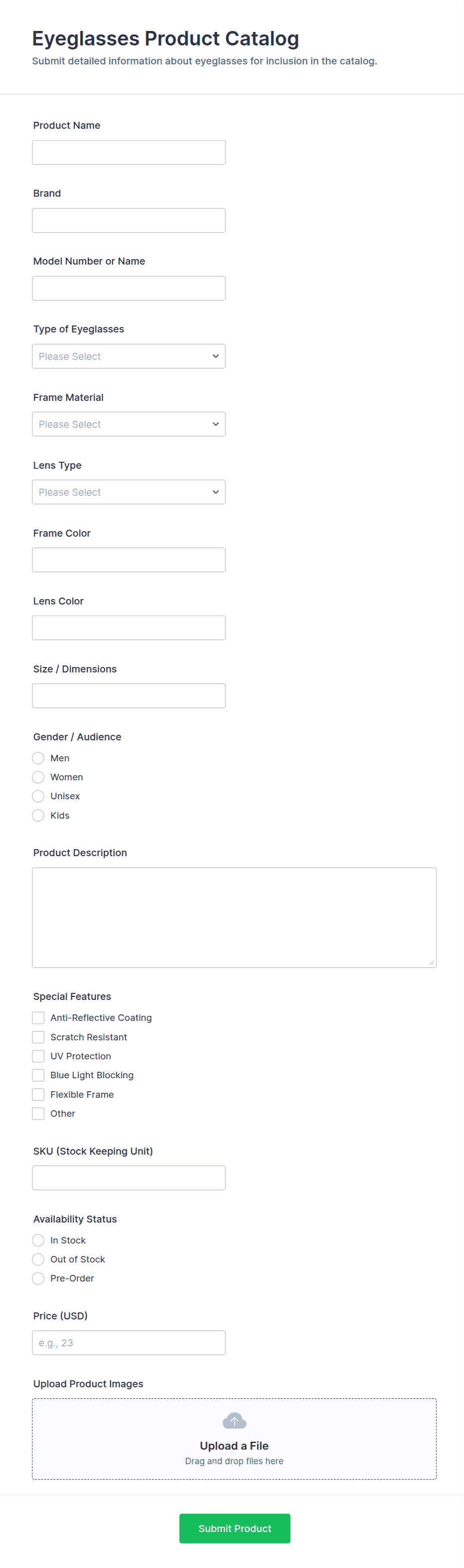Focus the Price (USD) field
This screenshot has width=464, height=1568.
point(128,1343)
